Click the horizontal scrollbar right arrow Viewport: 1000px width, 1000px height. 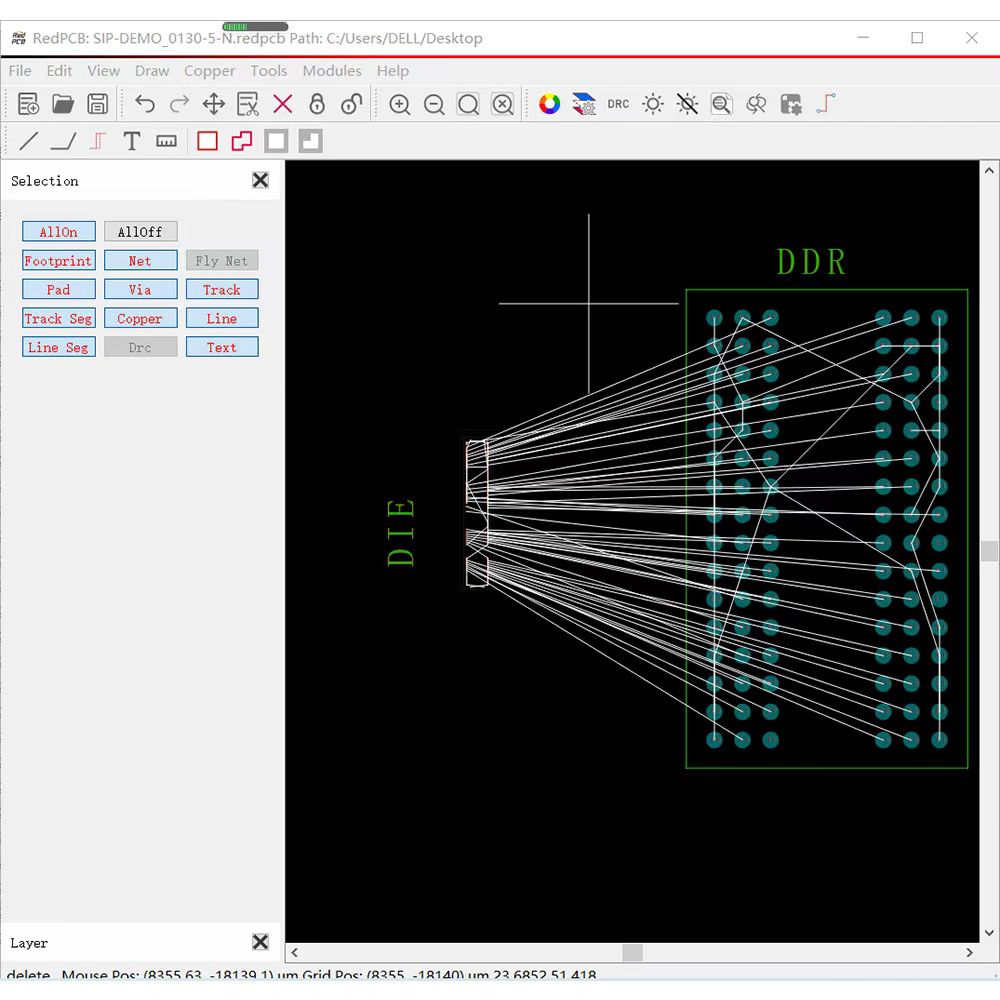(x=969, y=953)
